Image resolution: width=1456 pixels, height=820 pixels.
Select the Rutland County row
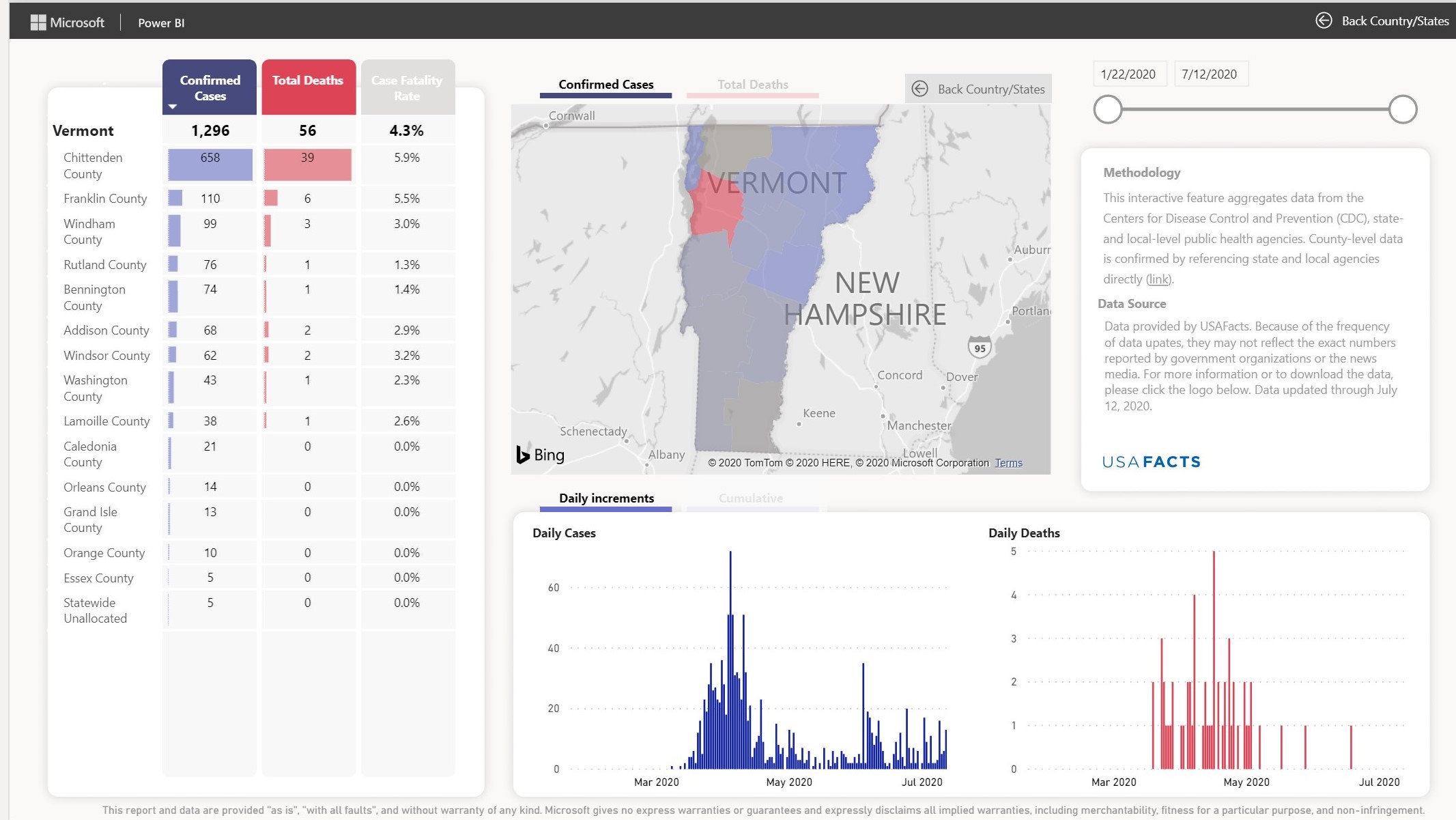[x=253, y=264]
